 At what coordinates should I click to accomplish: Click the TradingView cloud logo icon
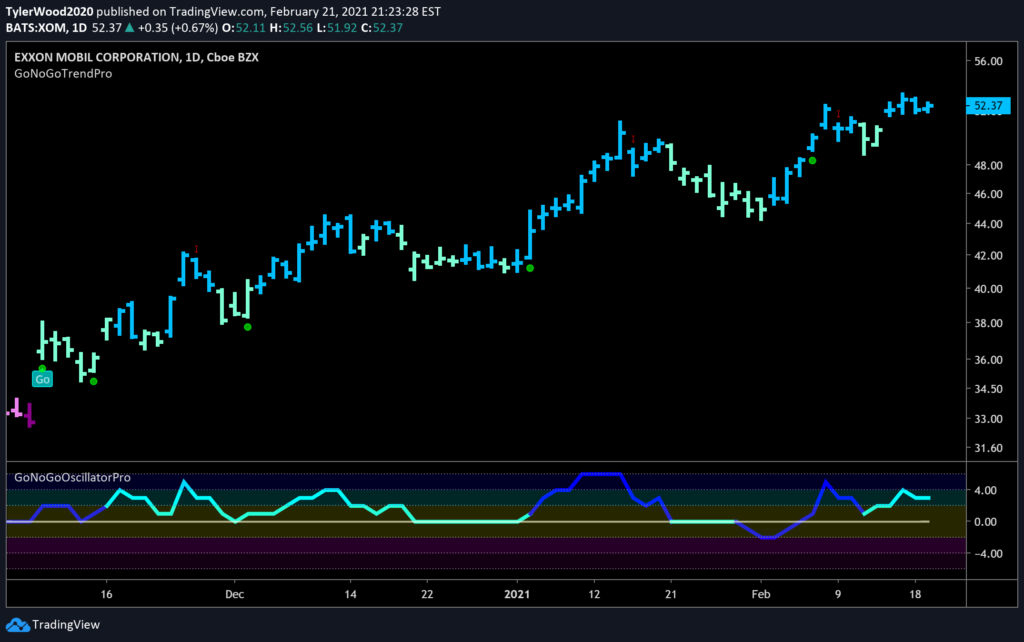(x=17, y=625)
